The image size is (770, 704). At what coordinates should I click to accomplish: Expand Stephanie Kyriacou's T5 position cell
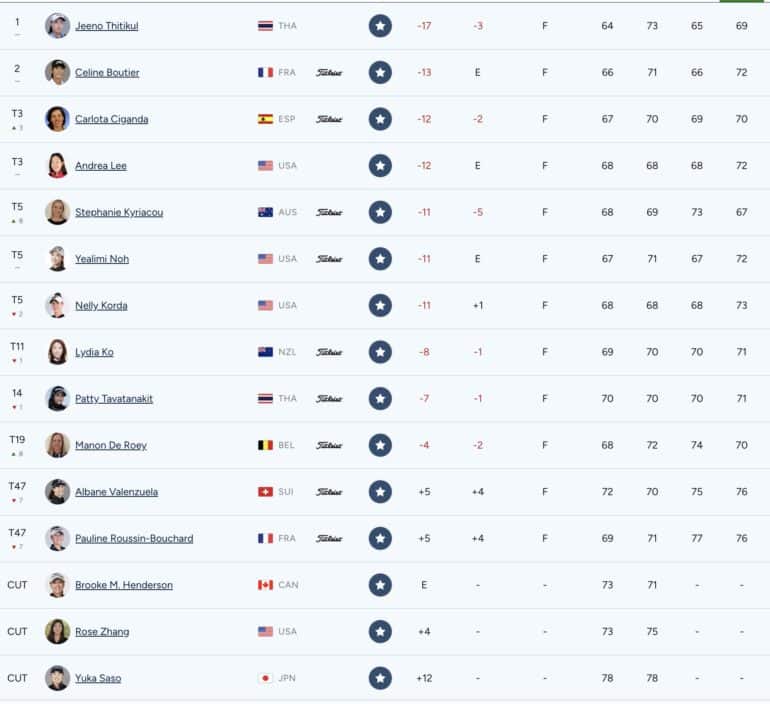click(17, 212)
